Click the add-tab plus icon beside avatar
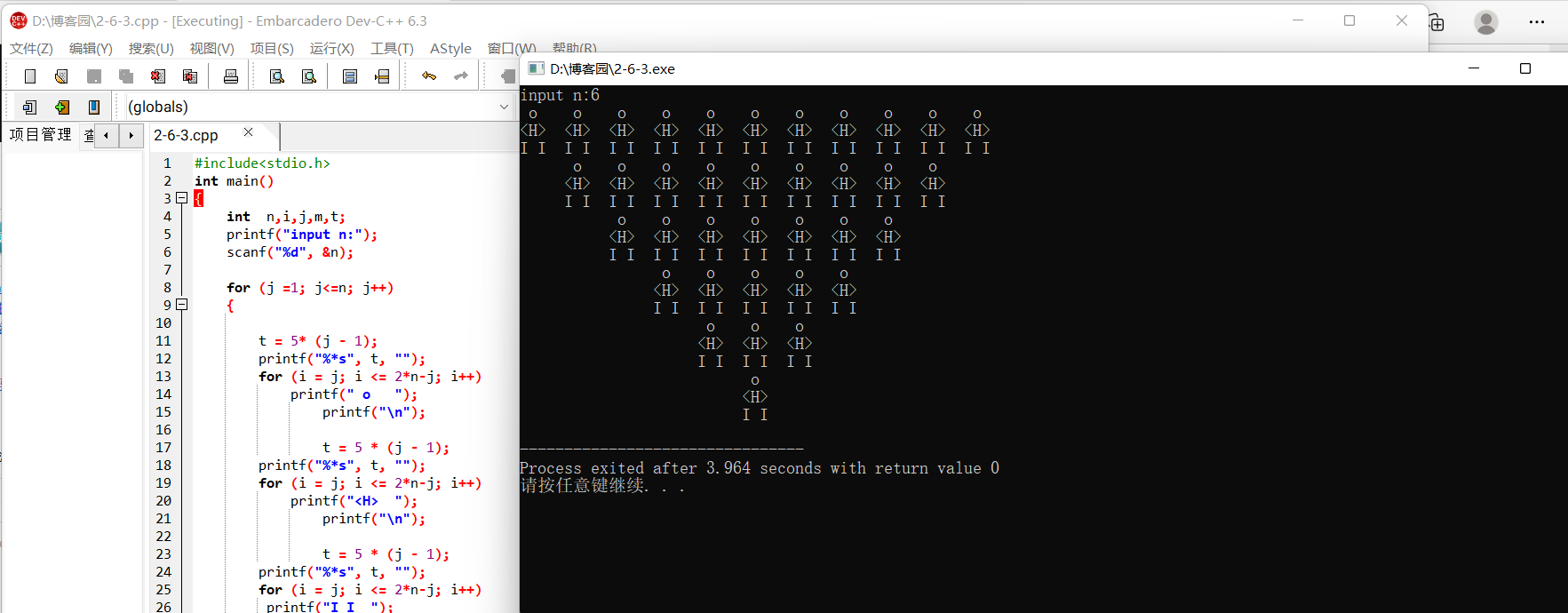The width and height of the screenshot is (1568, 613). click(x=1437, y=23)
